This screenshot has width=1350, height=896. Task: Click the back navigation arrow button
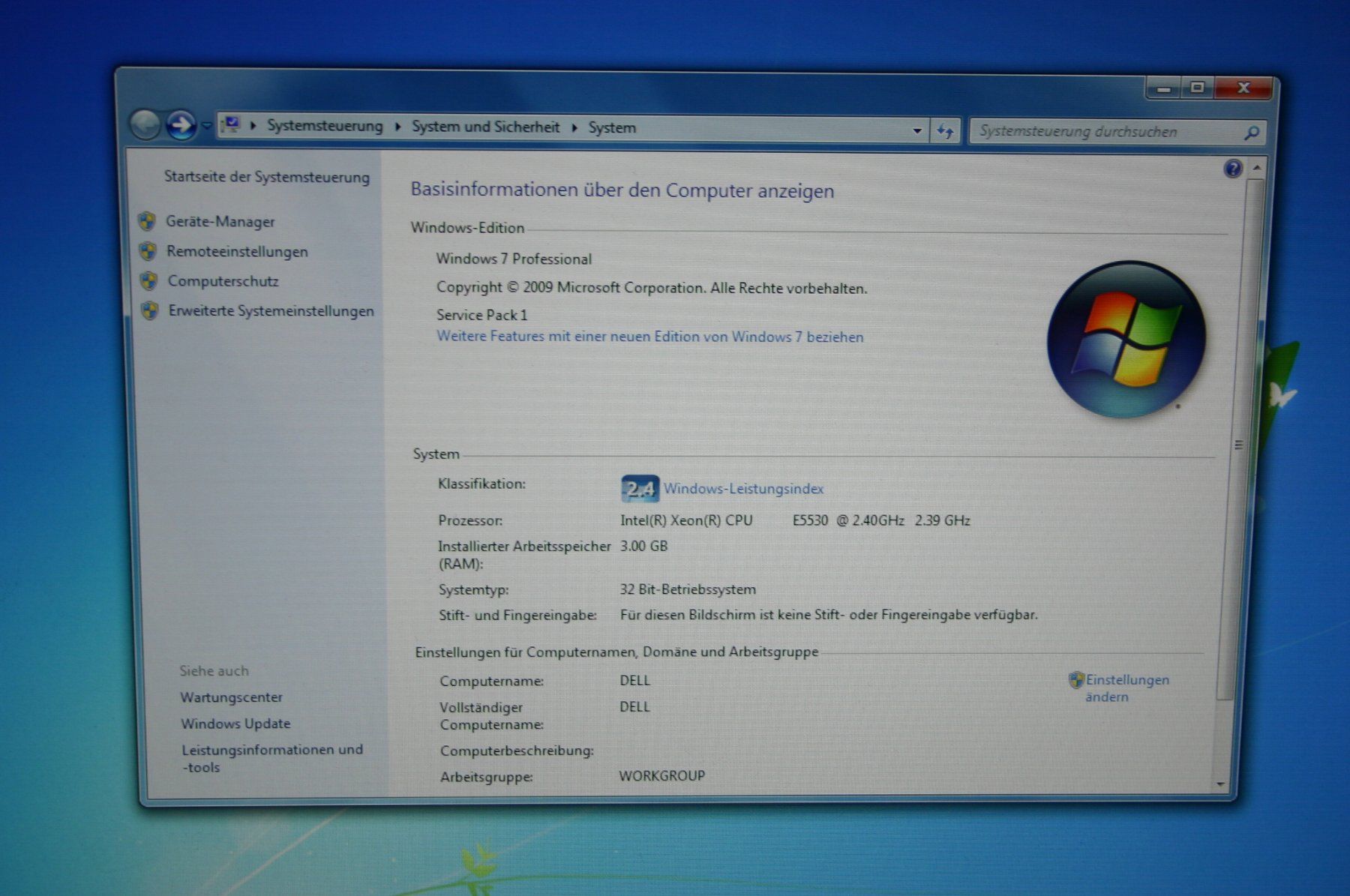[145, 124]
